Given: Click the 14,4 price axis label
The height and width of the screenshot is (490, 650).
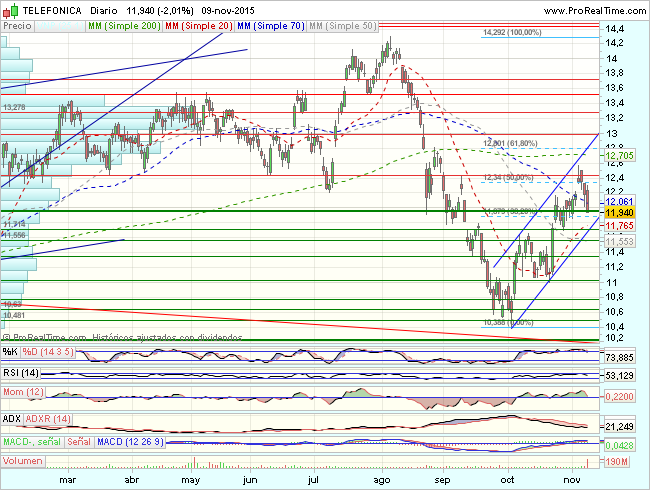Looking at the screenshot, I should coord(614,29).
